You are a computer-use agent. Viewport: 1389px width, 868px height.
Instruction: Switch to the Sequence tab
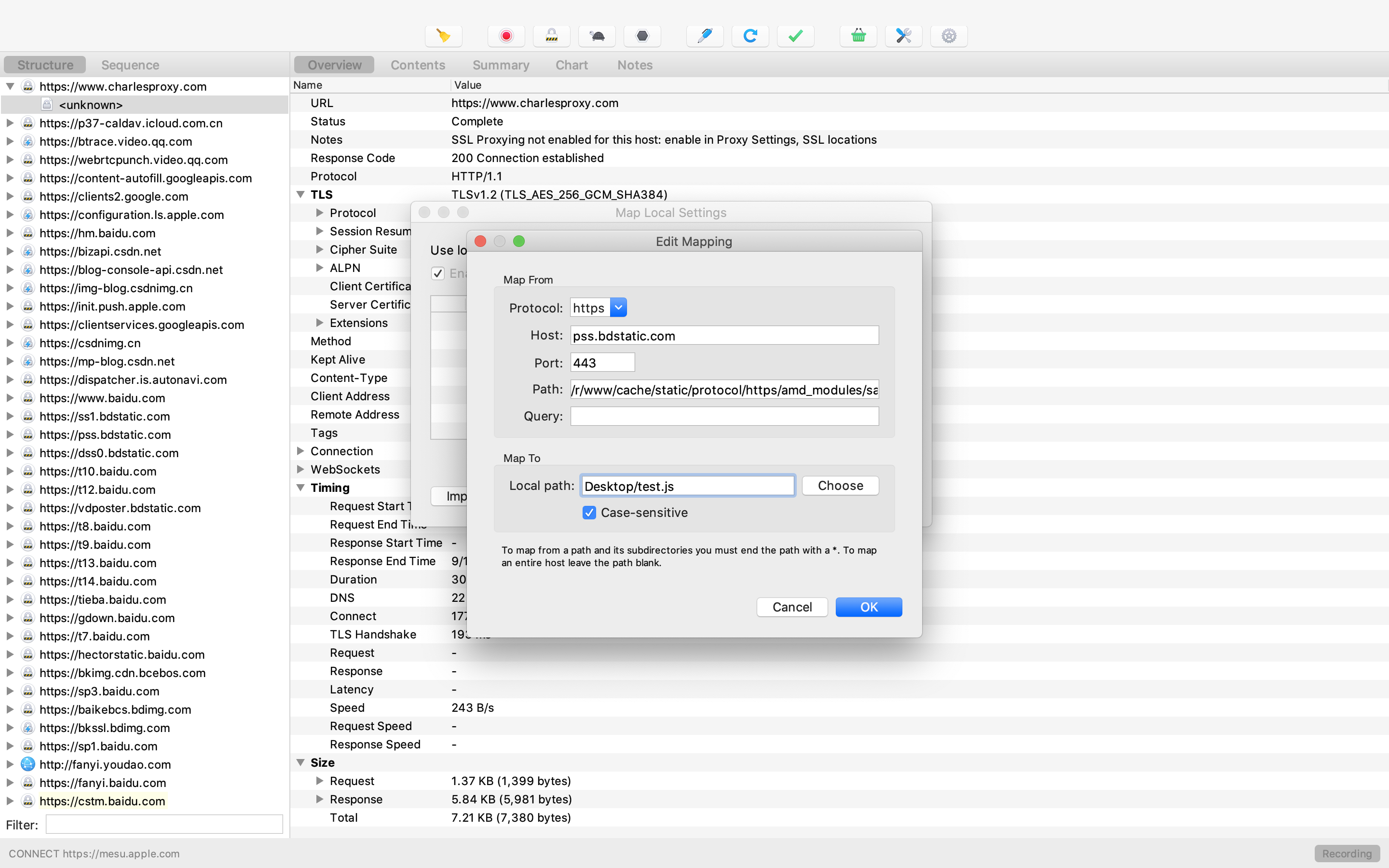click(130, 65)
